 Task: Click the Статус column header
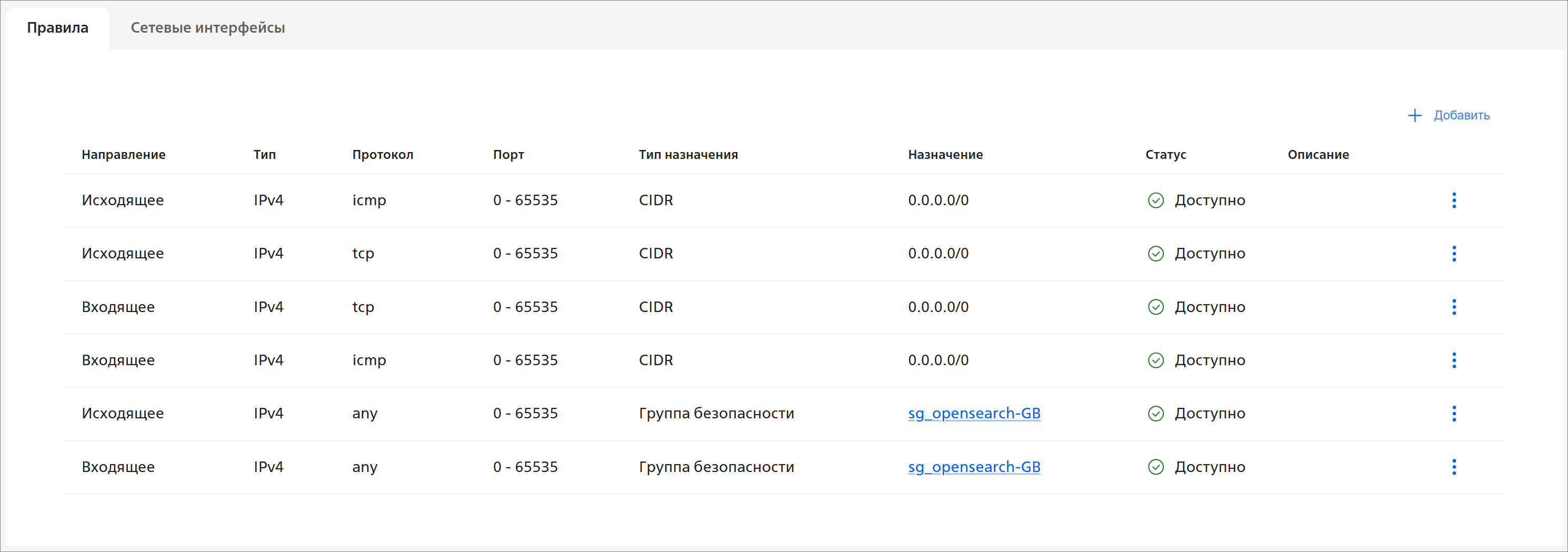(1165, 155)
